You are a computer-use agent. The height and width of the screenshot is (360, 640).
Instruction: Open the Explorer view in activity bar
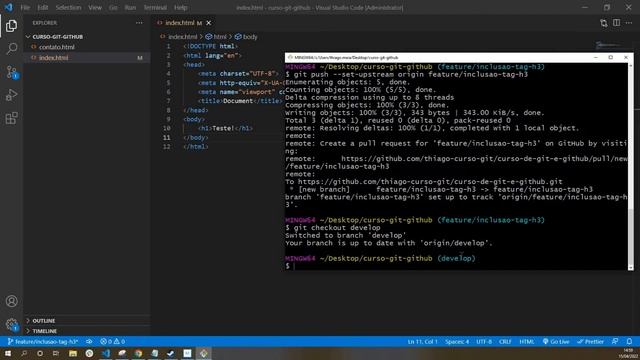[11, 26]
